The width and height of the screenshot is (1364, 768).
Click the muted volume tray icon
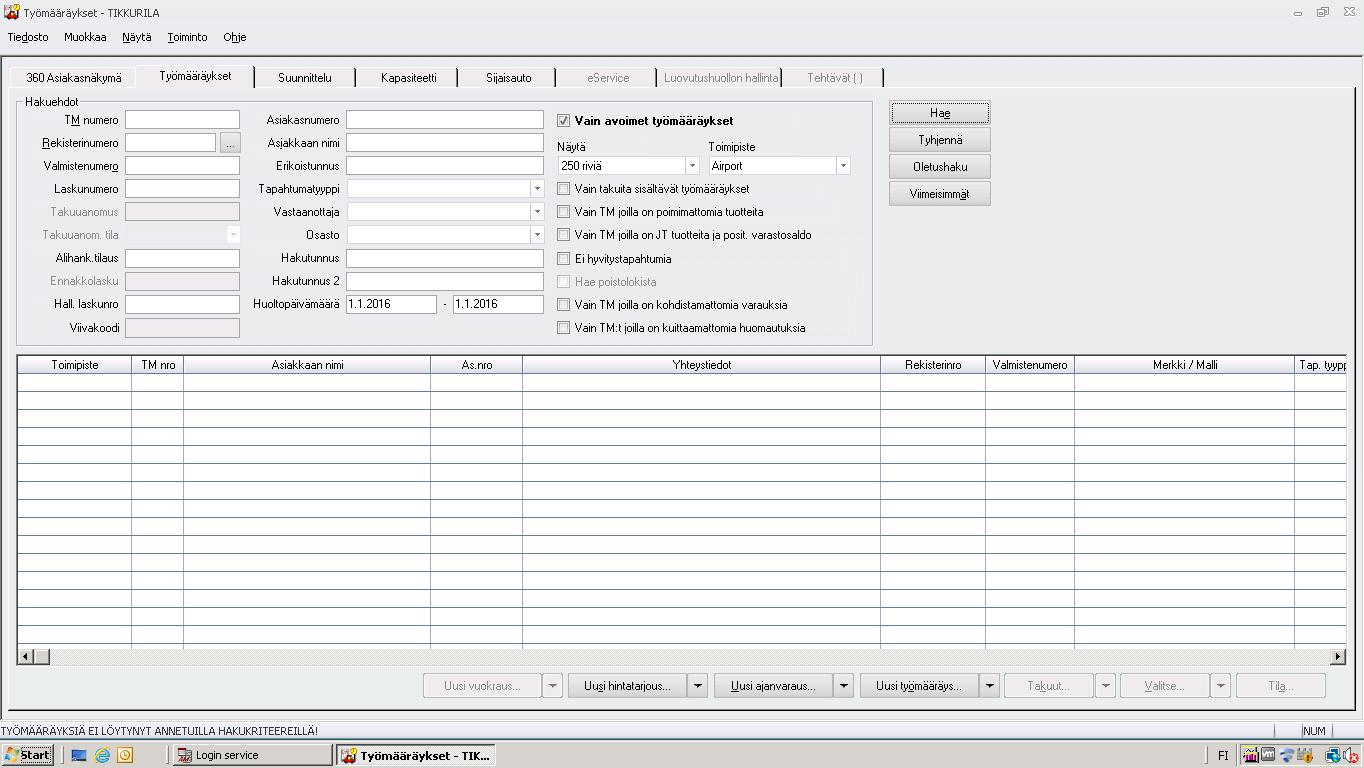click(x=1351, y=756)
